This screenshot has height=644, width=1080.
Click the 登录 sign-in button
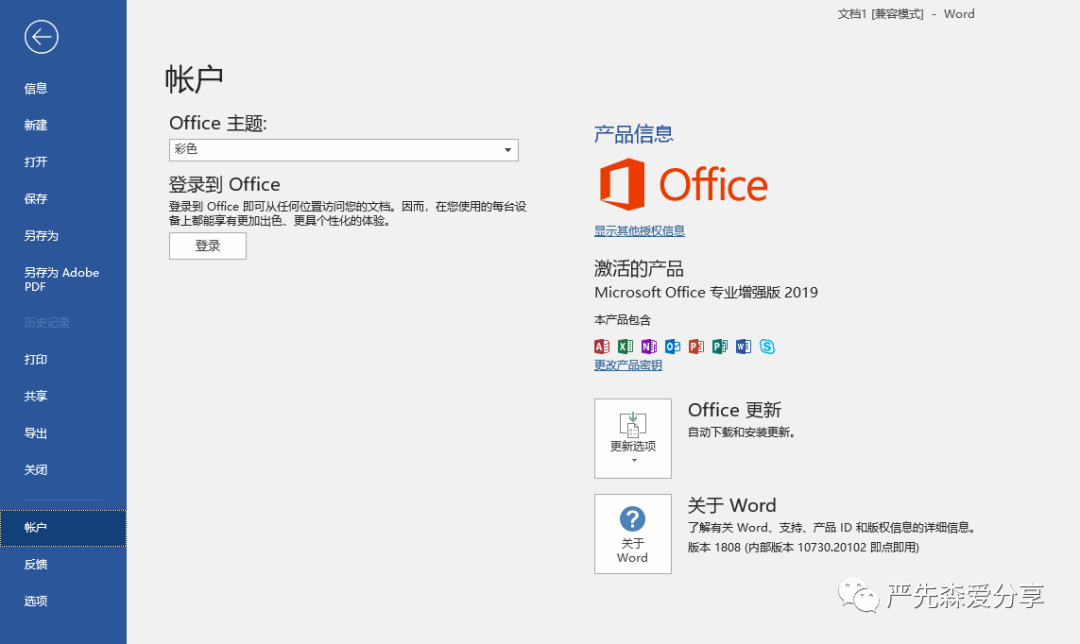click(x=207, y=246)
